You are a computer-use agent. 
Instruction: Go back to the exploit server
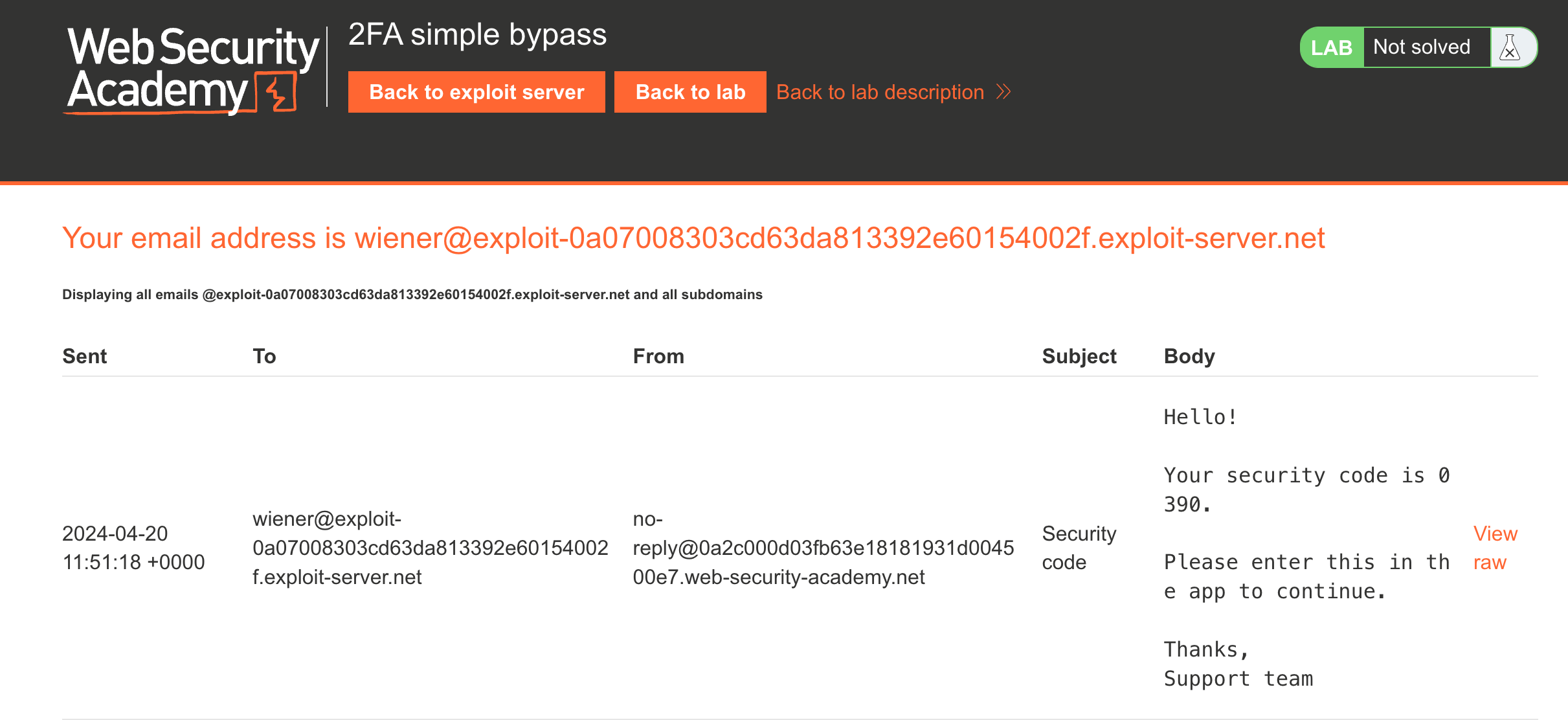click(x=476, y=92)
